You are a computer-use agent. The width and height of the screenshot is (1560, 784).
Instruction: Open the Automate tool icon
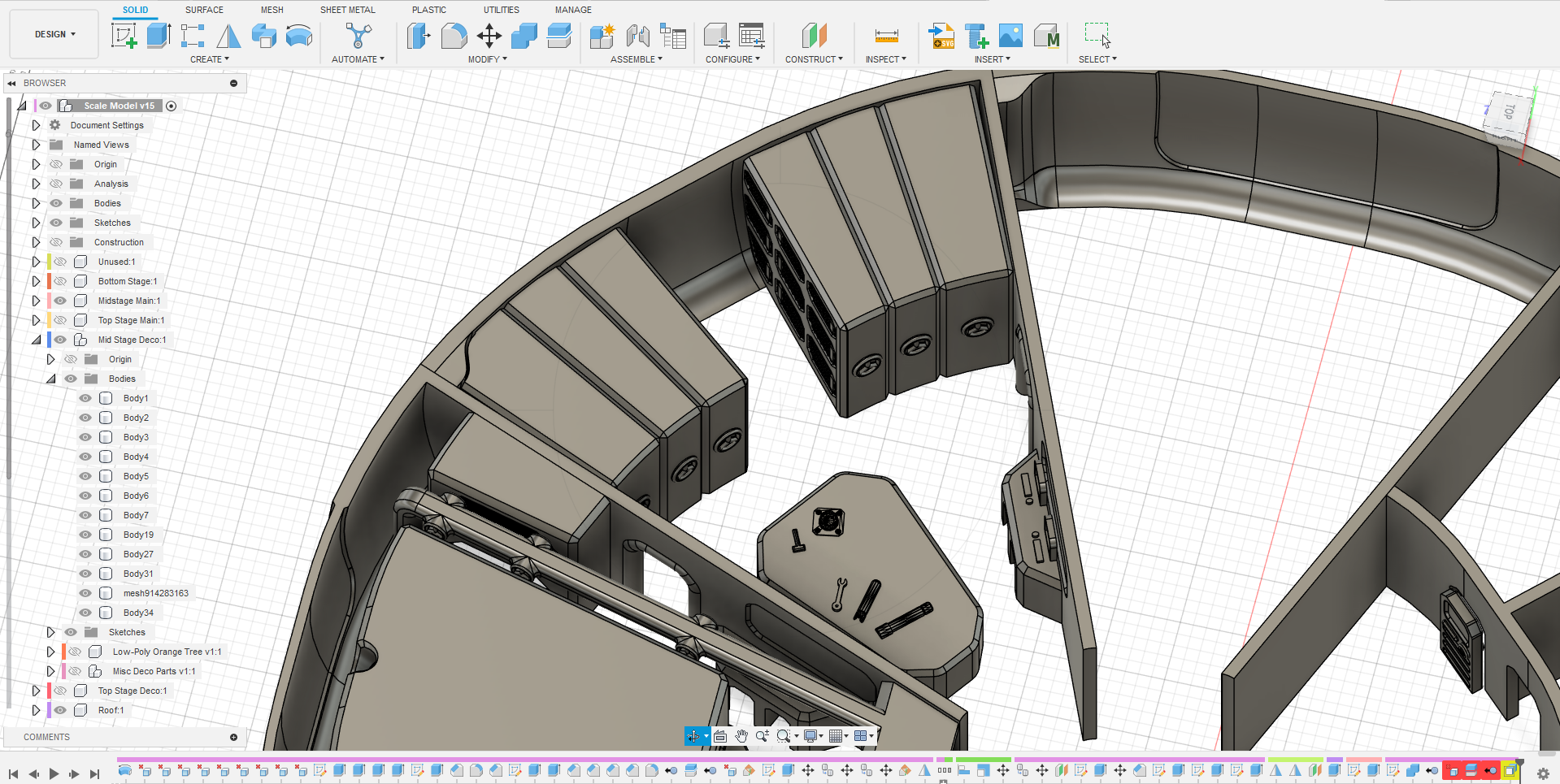[358, 36]
